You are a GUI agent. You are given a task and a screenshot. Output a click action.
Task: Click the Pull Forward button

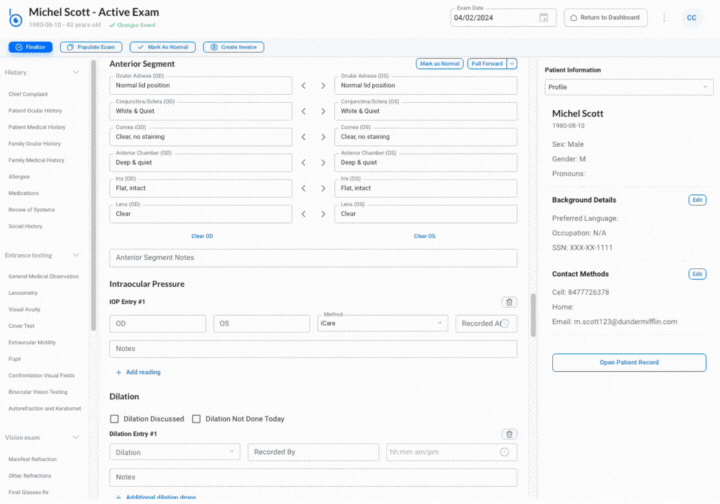[x=487, y=64]
